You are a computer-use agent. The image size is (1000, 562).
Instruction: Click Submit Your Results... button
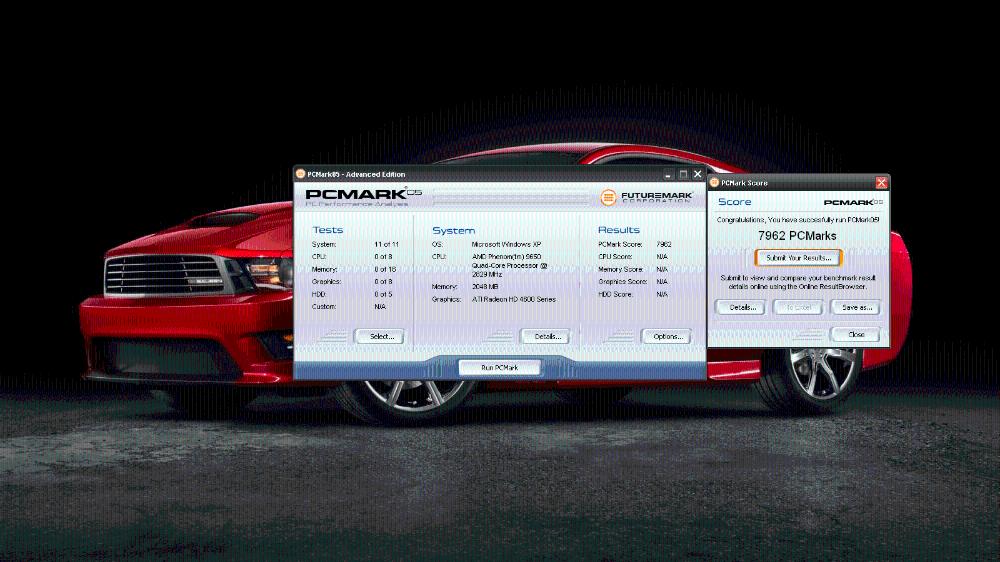coord(798,258)
